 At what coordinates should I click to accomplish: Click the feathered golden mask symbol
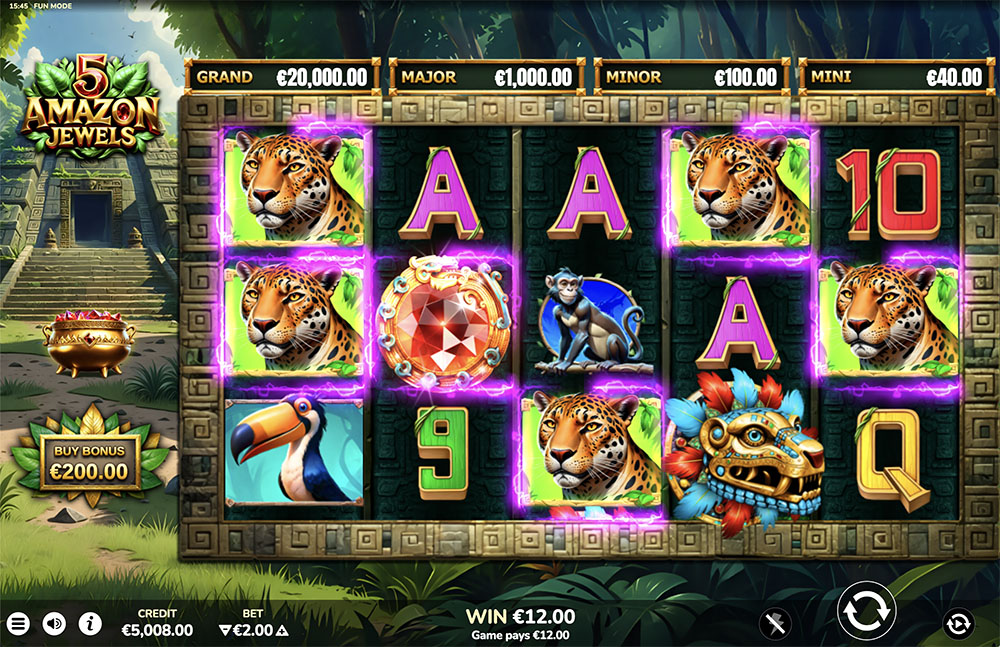click(x=744, y=450)
